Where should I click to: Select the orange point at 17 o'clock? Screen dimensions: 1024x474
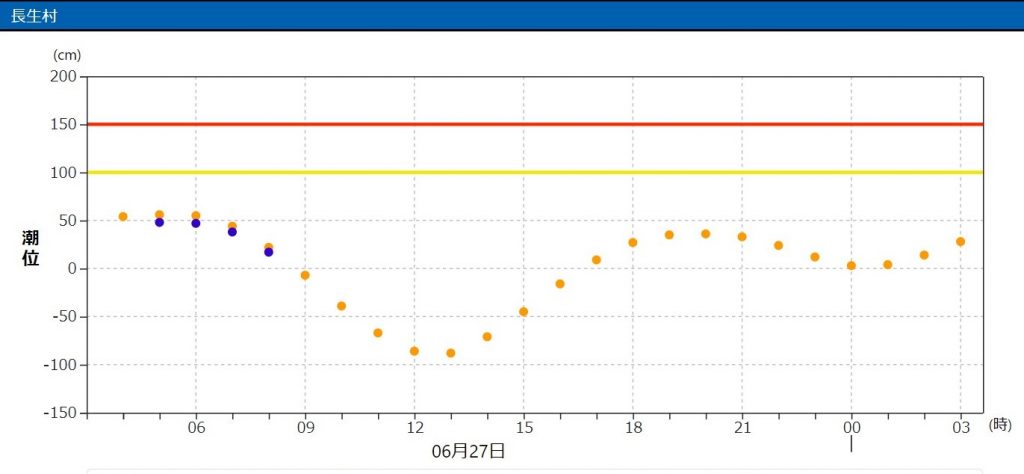tap(596, 260)
